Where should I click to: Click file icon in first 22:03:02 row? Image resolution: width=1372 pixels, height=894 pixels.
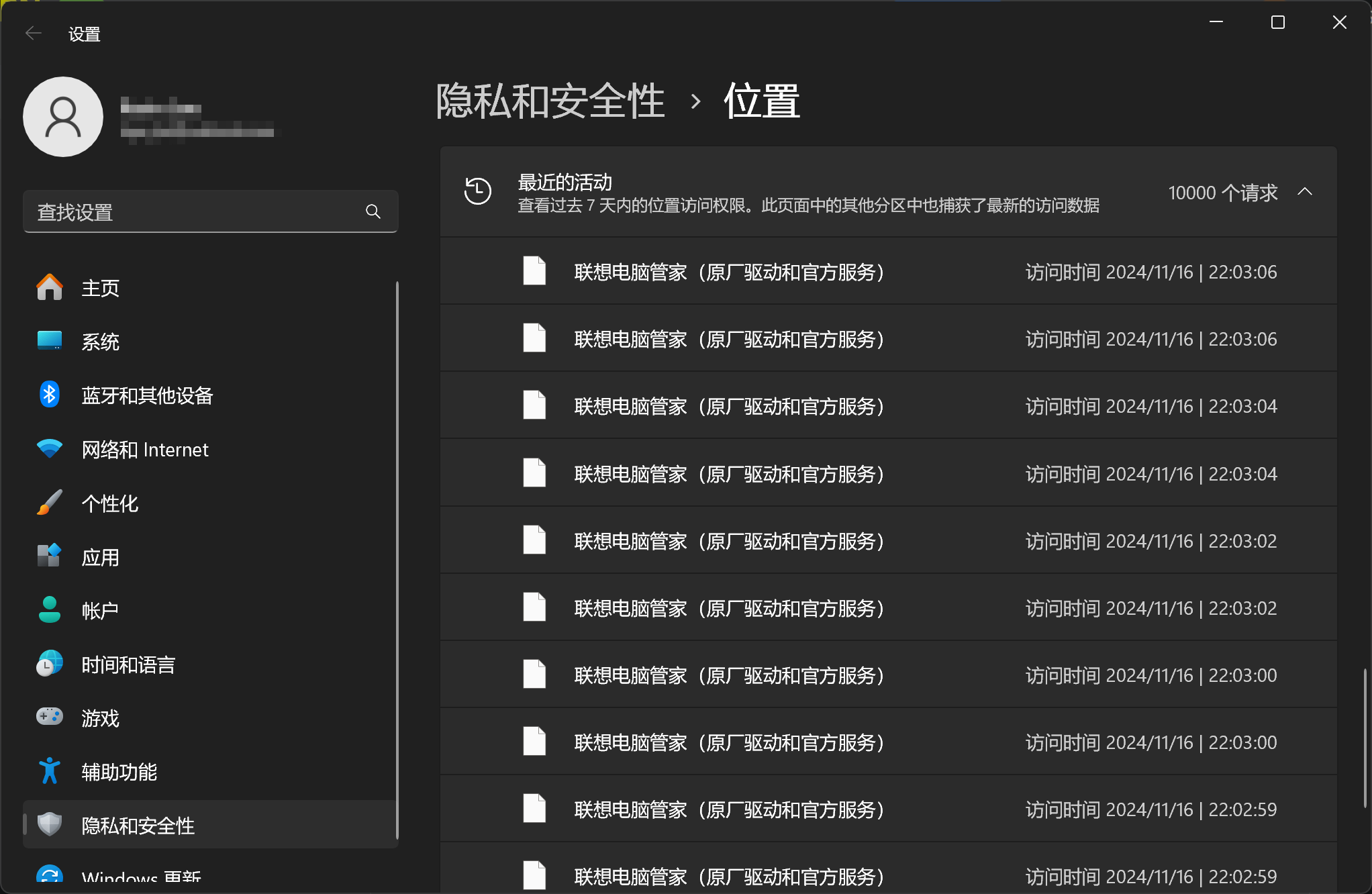click(534, 540)
